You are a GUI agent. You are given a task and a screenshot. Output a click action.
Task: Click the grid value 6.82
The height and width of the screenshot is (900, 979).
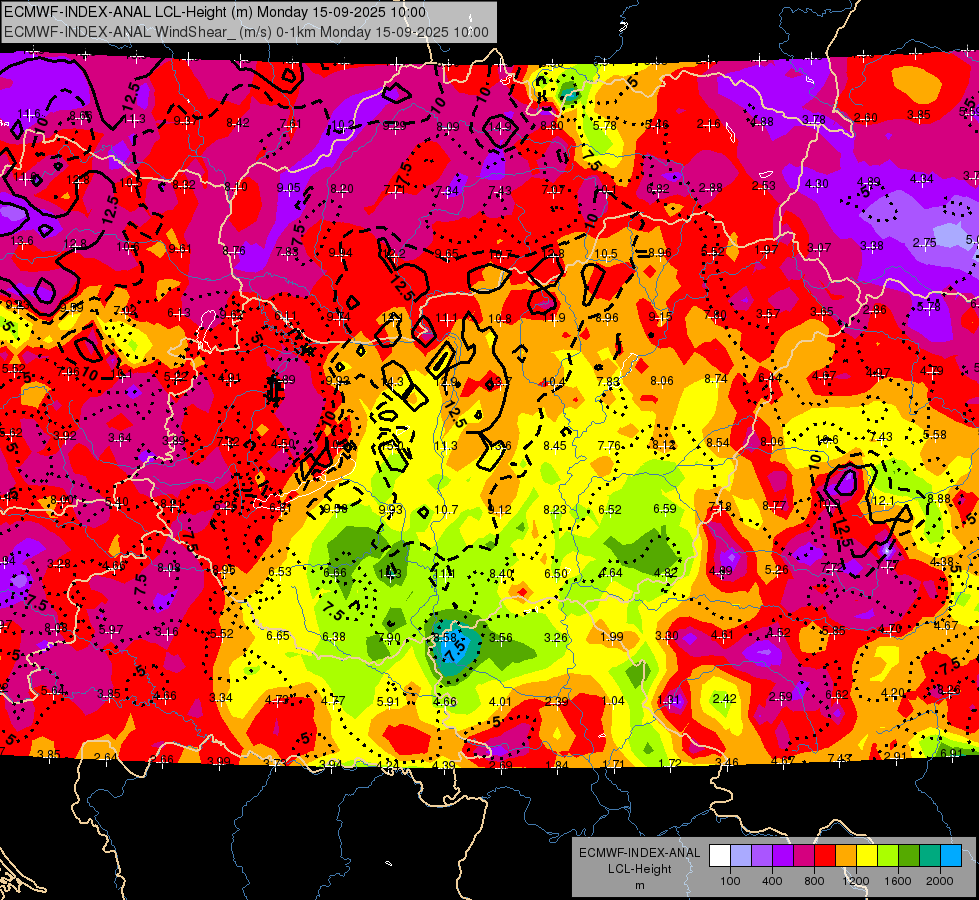[658, 189]
